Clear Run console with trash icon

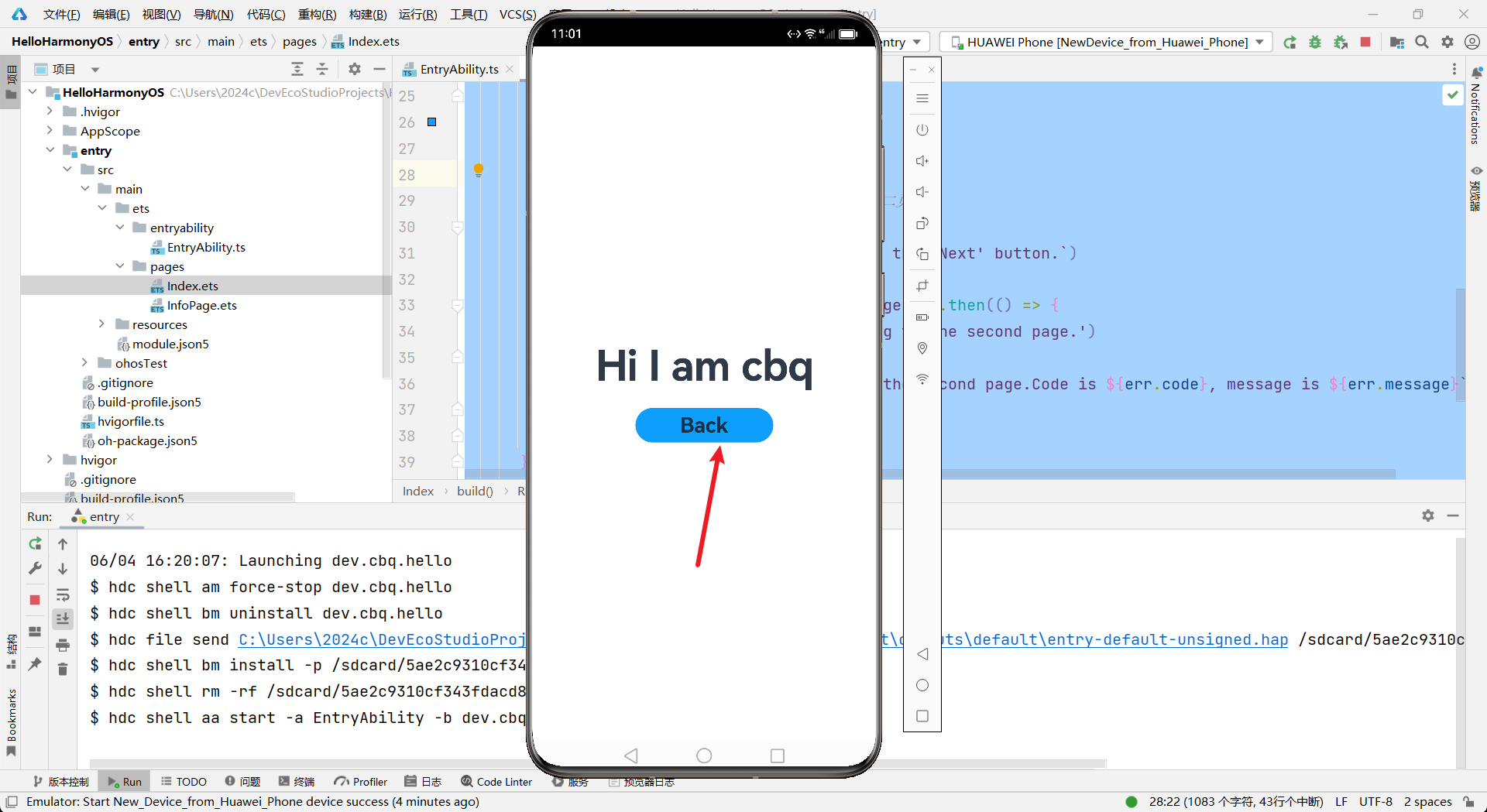point(63,669)
